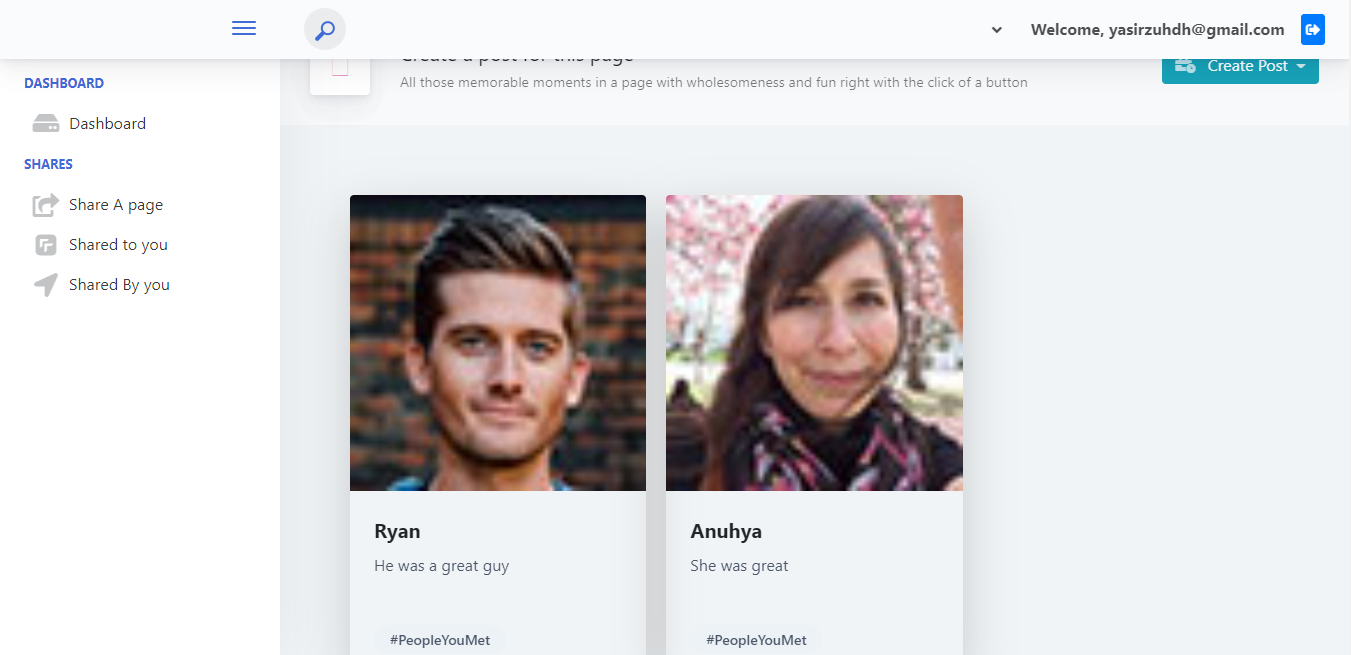This screenshot has width=1351, height=655.
Task: Click the blue logout icon
Action: tap(1313, 30)
